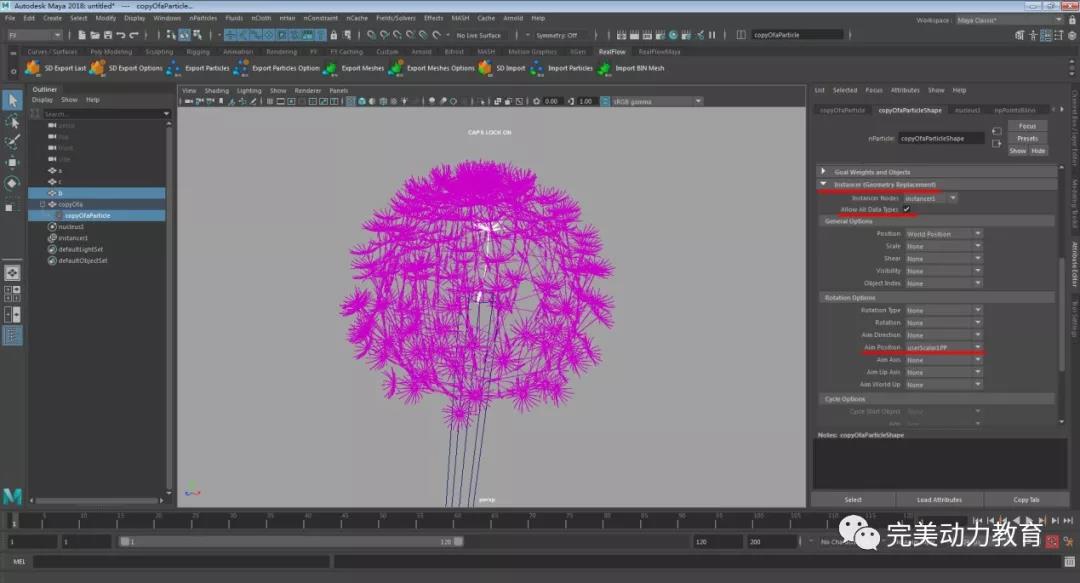The height and width of the screenshot is (583, 1080).
Task: Click the Import BIN Mesh shelf icon
Action: [604, 68]
